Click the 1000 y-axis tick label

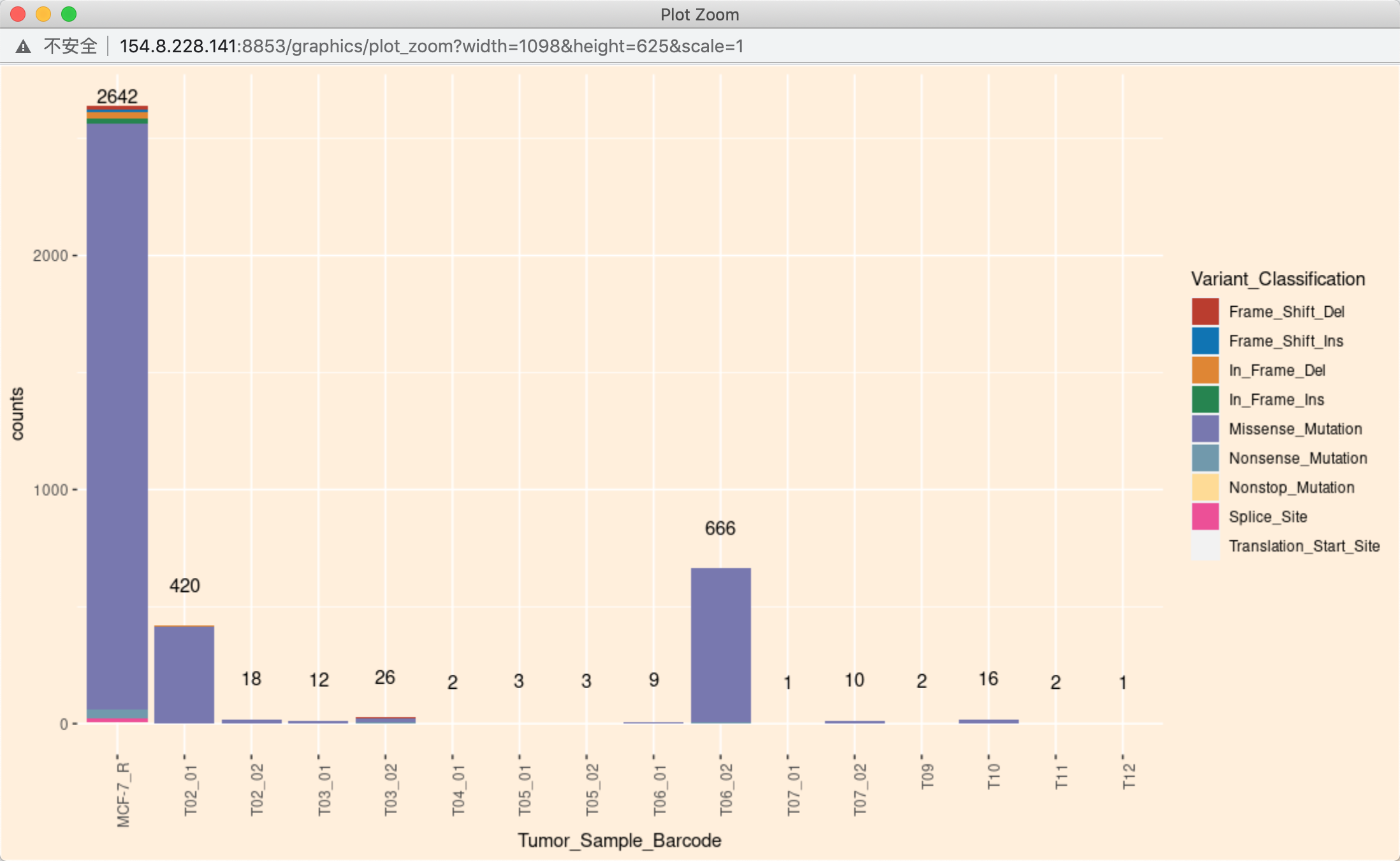[x=50, y=490]
